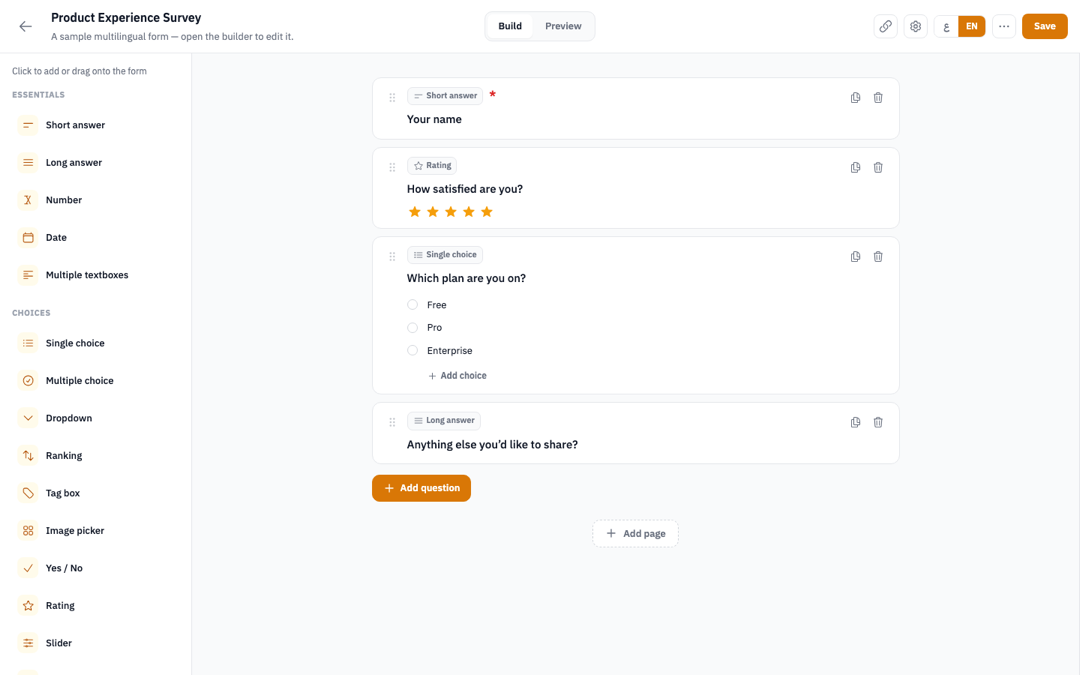Switch to the Preview tab
Viewport: 1080px width, 675px height.
point(563,26)
